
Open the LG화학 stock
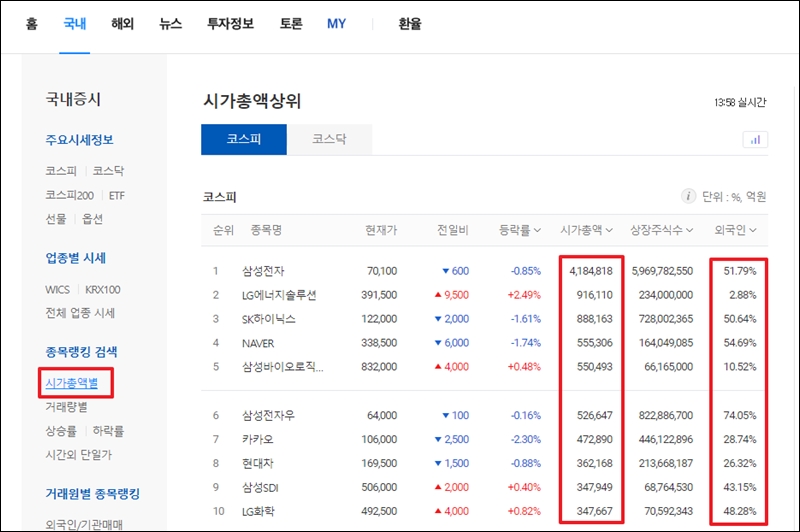coord(258,511)
